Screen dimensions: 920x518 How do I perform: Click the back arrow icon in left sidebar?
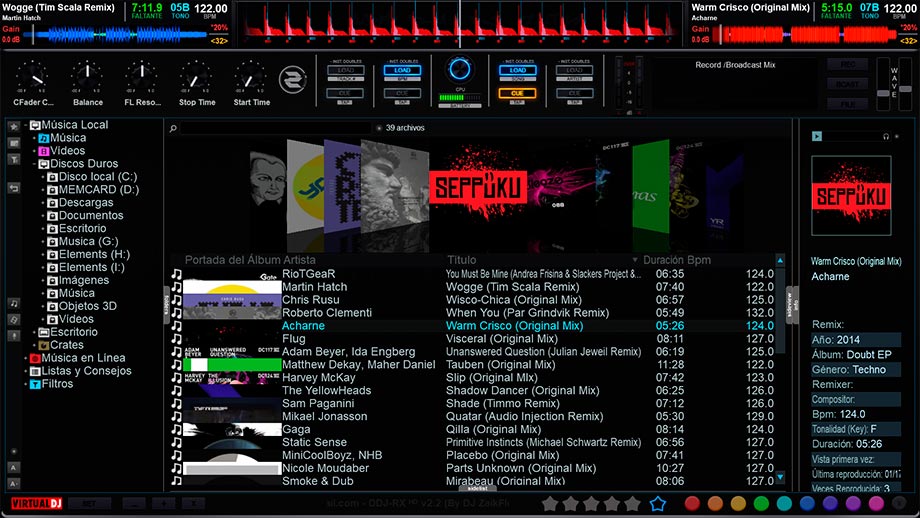(13, 188)
